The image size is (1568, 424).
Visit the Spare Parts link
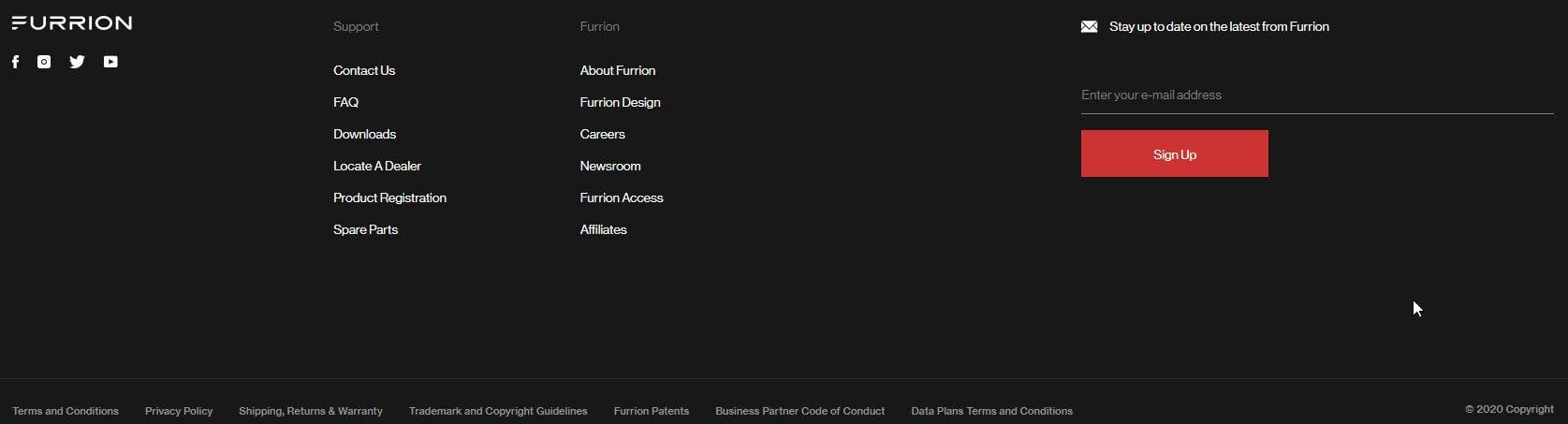pos(365,229)
